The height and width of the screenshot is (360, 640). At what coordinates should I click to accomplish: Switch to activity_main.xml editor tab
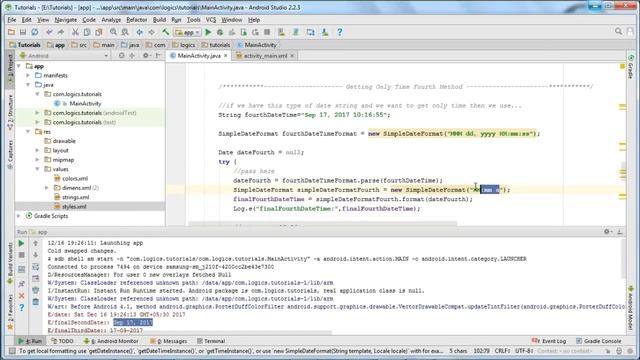pos(265,56)
